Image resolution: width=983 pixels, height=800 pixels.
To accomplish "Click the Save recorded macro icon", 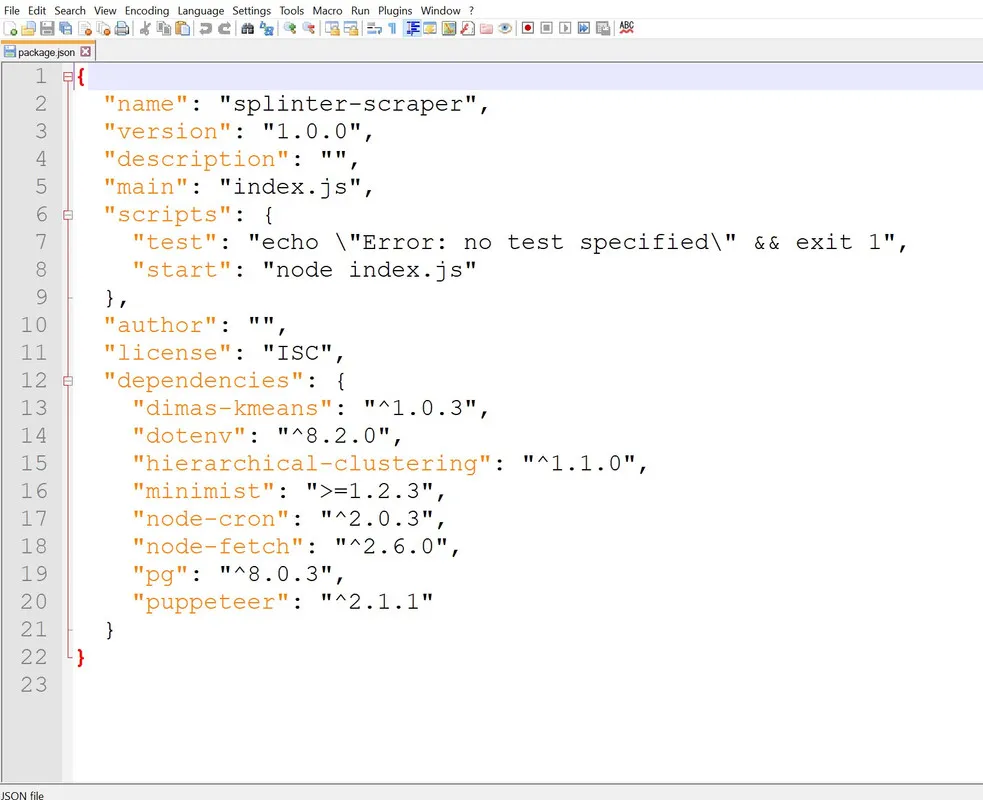I will (x=603, y=28).
